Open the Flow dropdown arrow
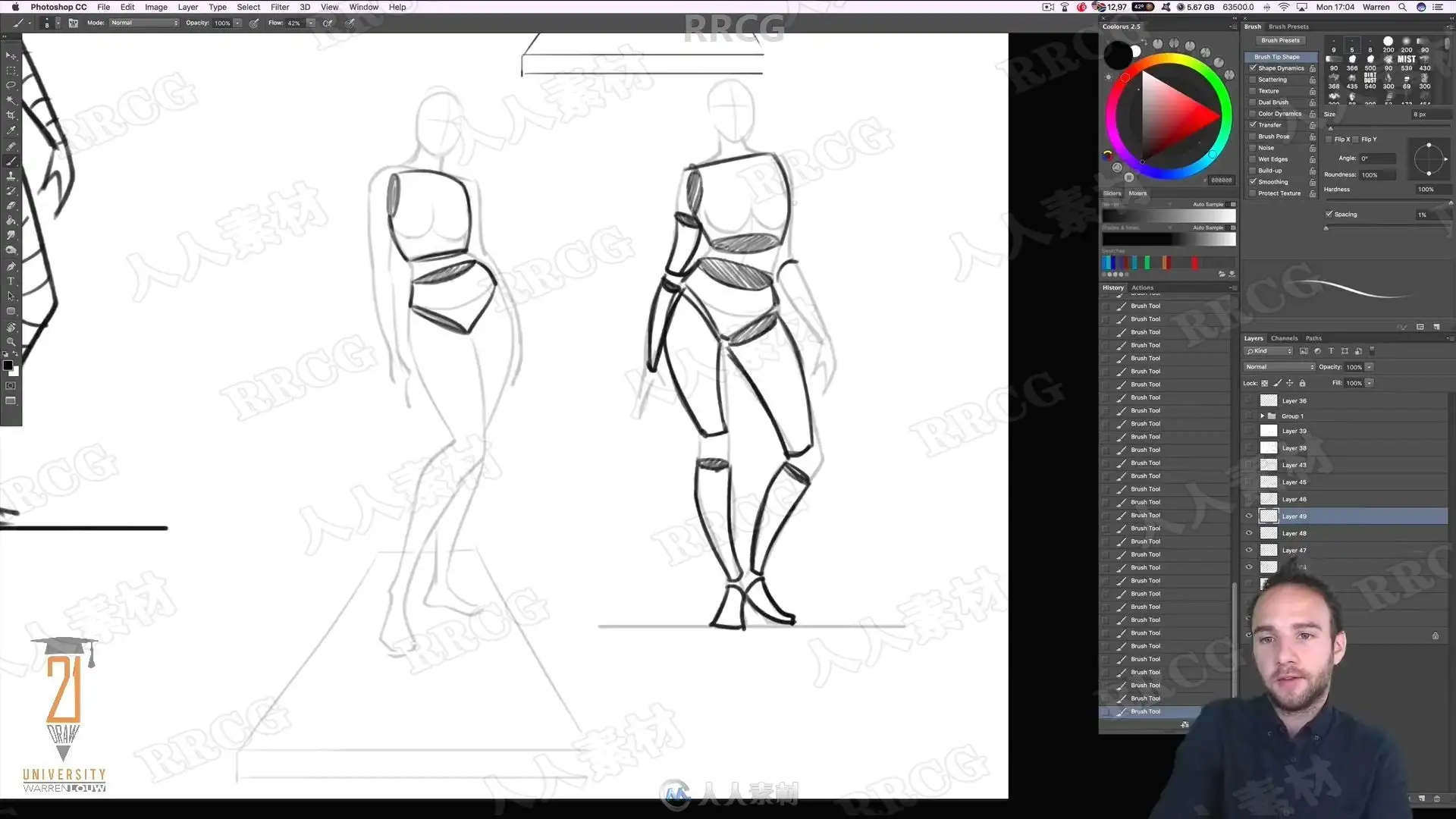Screen dimensions: 1456x819 tap(310, 23)
